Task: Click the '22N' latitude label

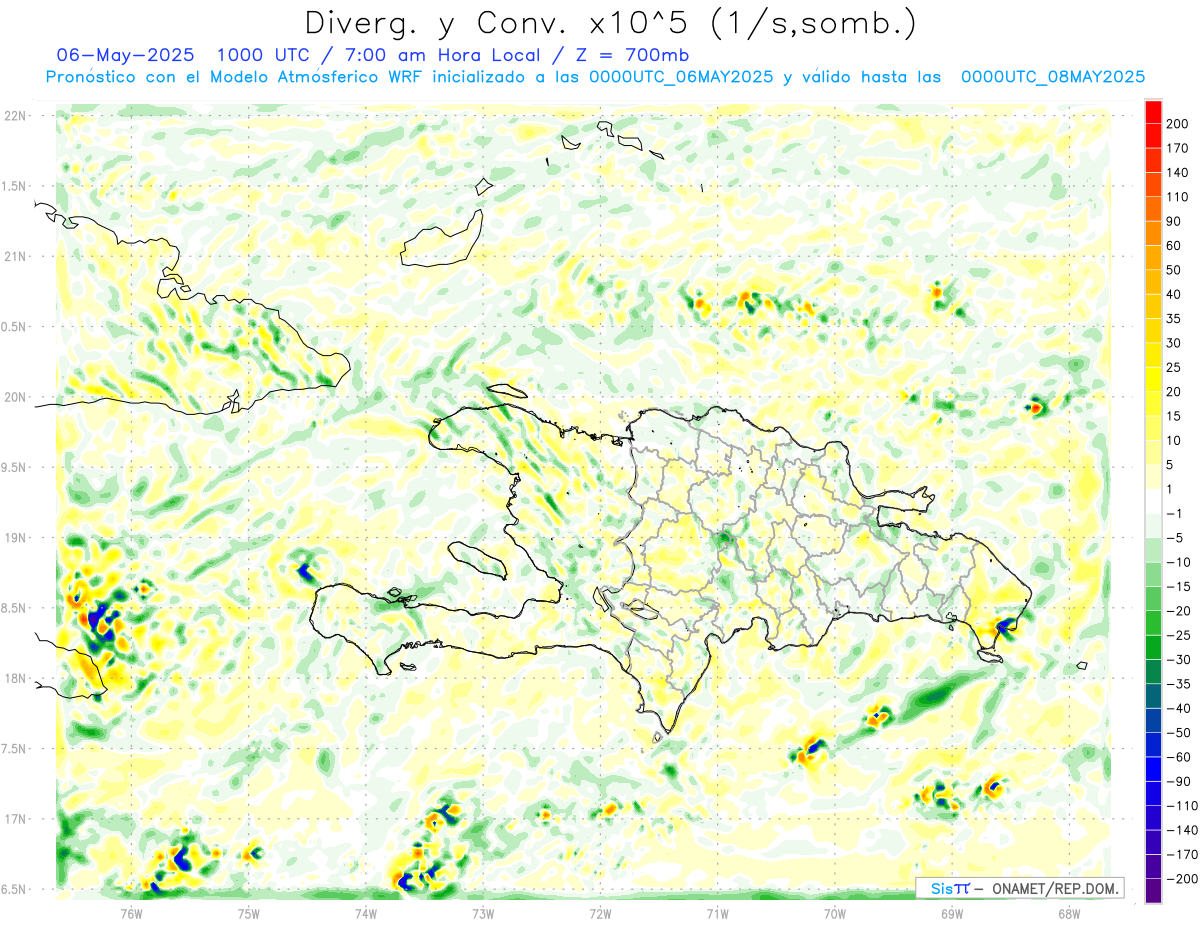Action: pyautogui.click(x=15, y=116)
